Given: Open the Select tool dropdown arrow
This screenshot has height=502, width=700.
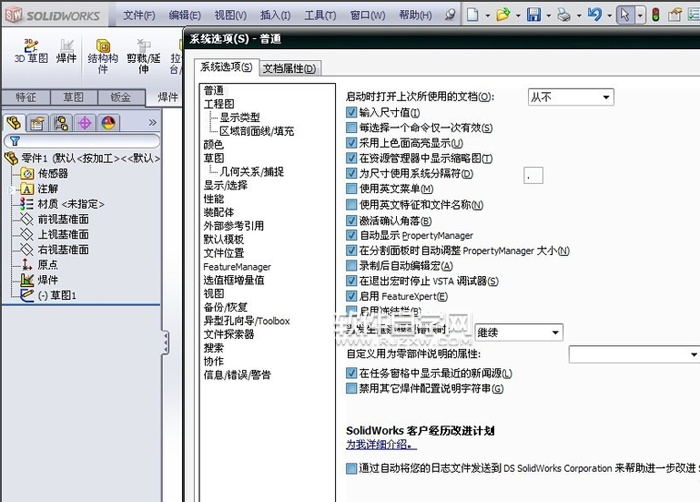Looking at the screenshot, I should pos(640,15).
